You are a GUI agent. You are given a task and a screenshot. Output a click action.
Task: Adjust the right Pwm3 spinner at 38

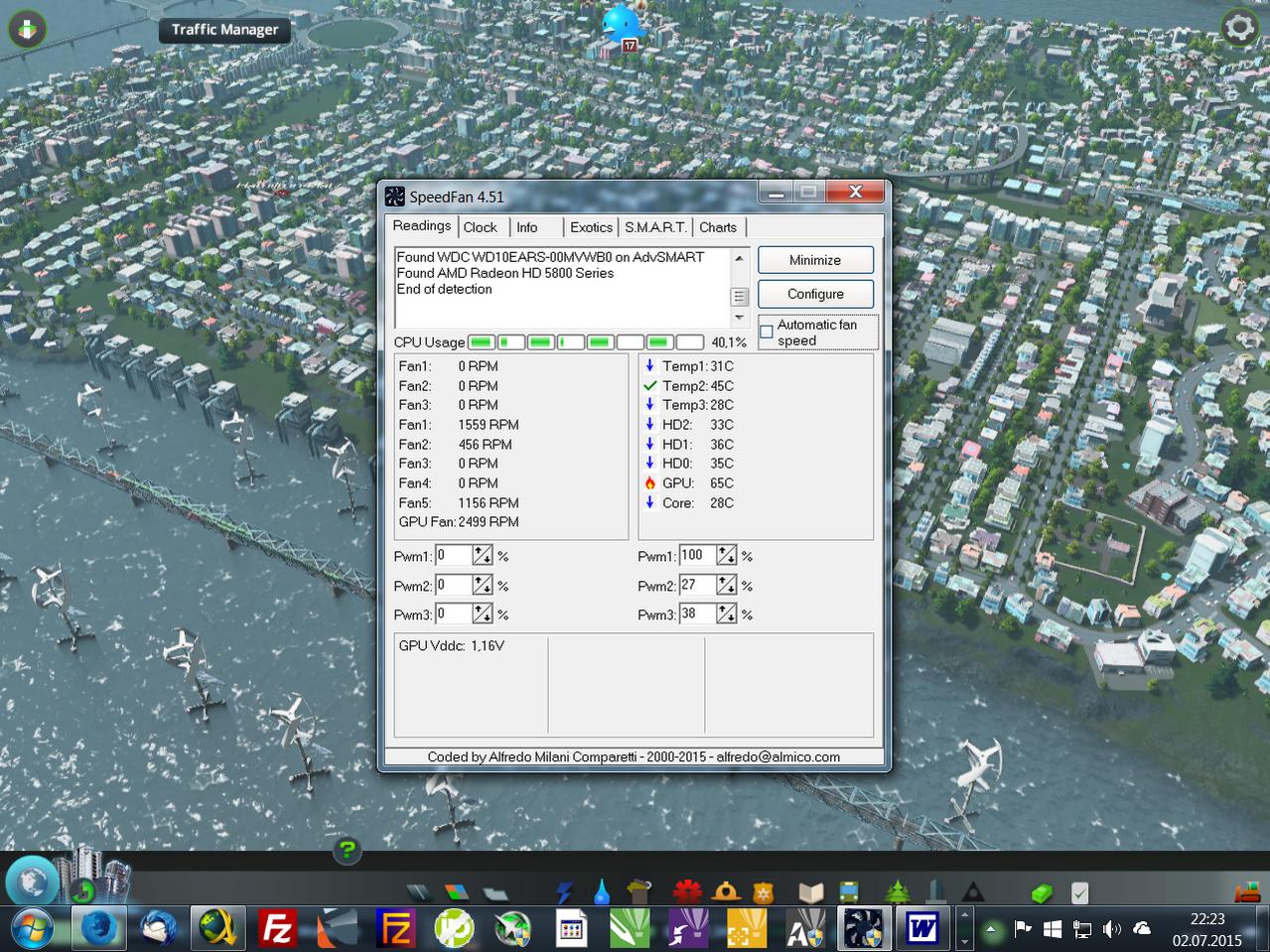[x=727, y=614]
